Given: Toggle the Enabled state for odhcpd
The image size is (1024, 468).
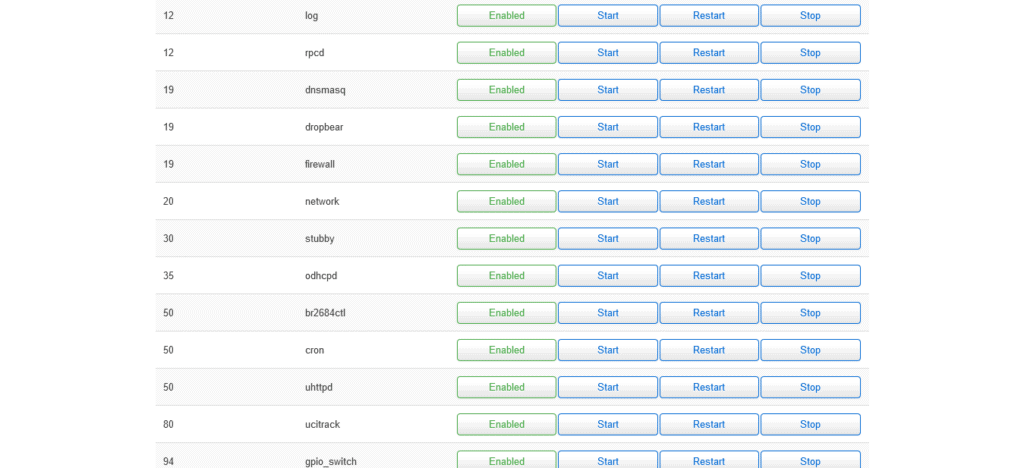Looking at the screenshot, I should [506, 276].
